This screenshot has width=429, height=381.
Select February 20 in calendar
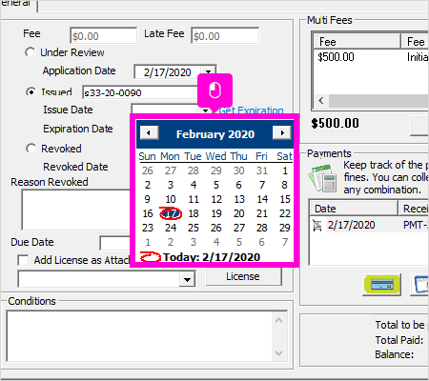point(239,214)
